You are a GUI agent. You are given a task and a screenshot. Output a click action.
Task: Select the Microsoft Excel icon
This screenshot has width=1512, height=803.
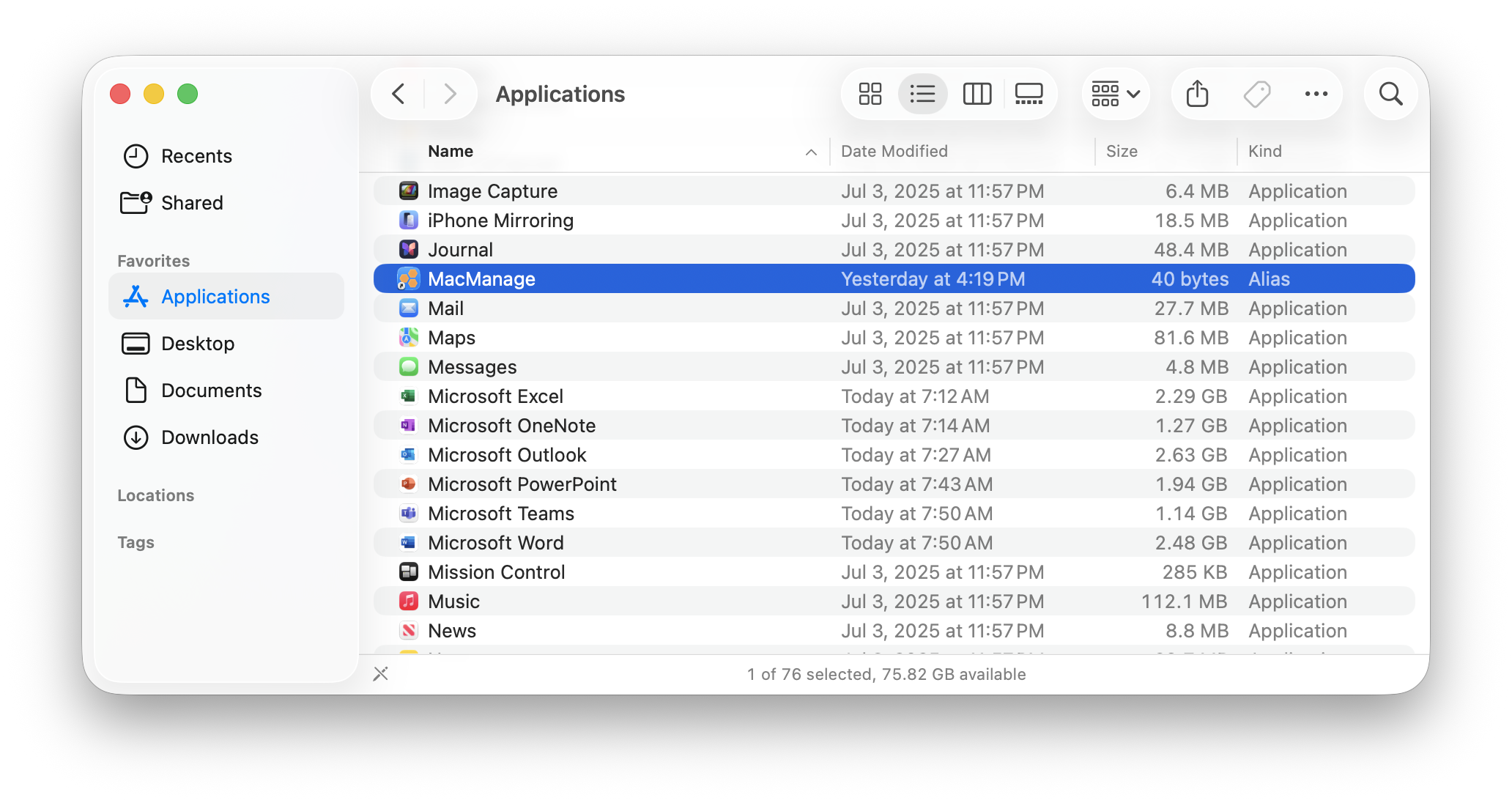pyautogui.click(x=409, y=396)
